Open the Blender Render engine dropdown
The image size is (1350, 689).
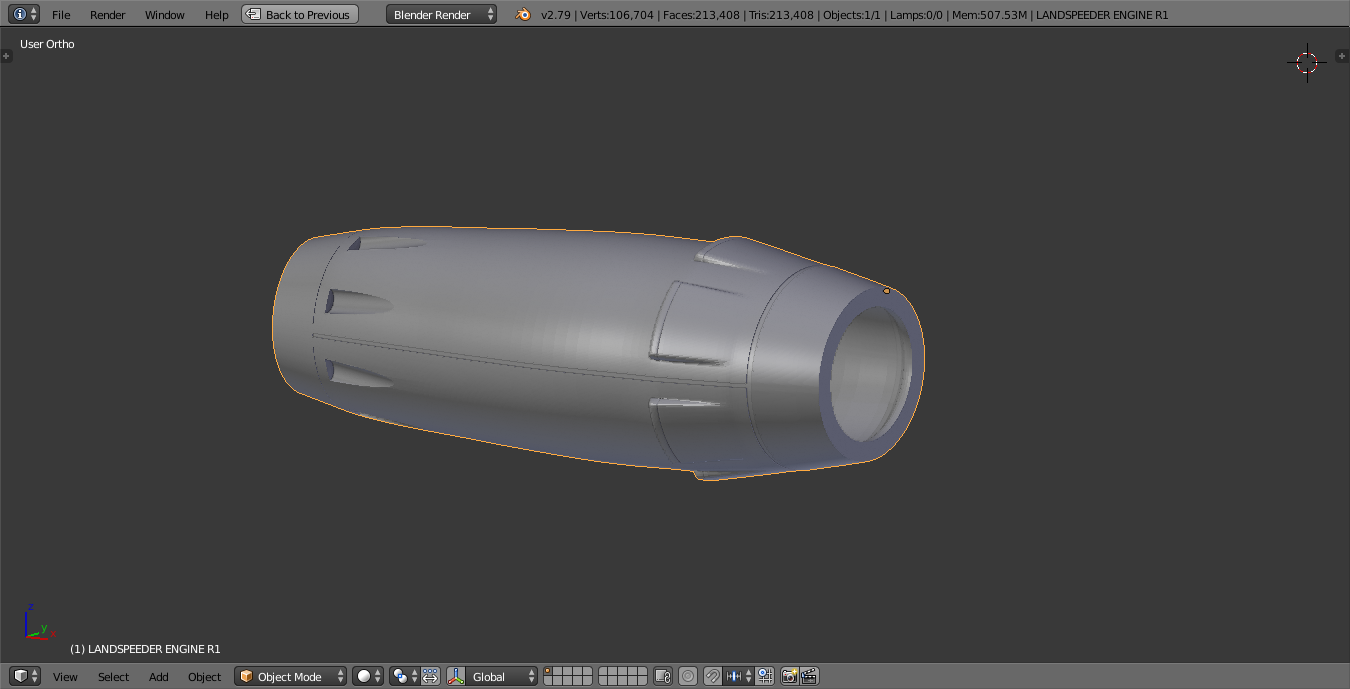441,15
